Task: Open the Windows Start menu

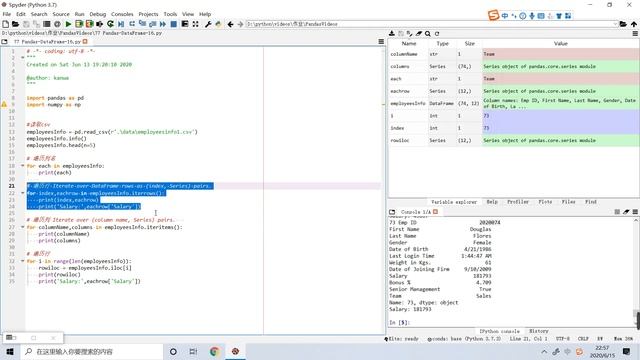Action: [10, 351]
